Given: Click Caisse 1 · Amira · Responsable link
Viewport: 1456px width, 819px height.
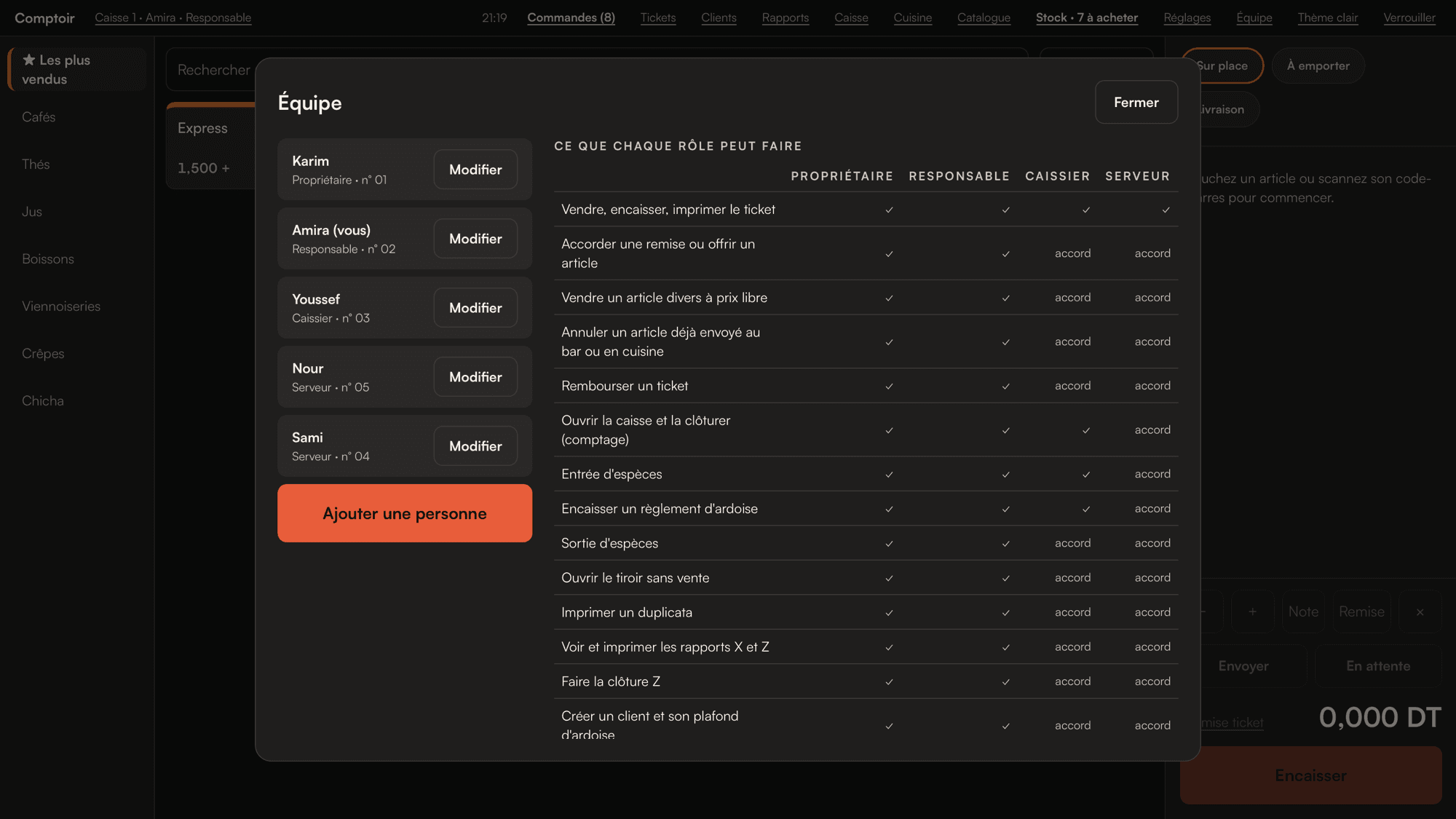Looking at the screenshot, I should [173, 17].
